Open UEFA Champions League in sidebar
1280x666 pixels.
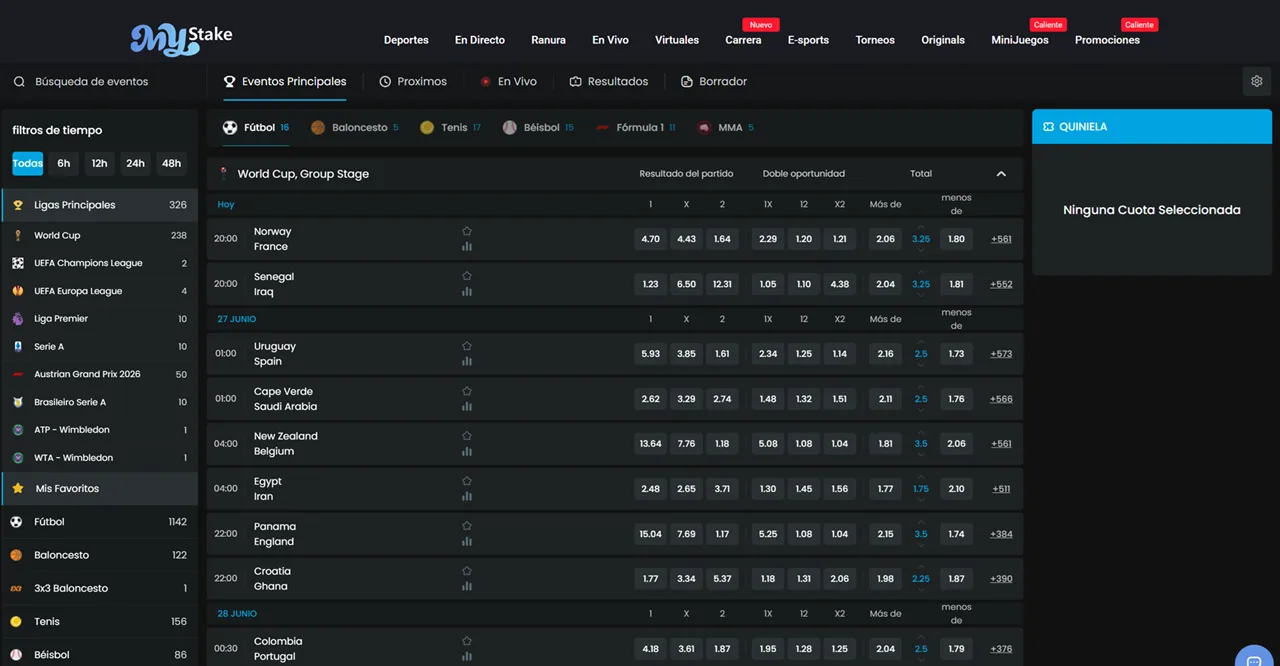click(x=99, y=263)
